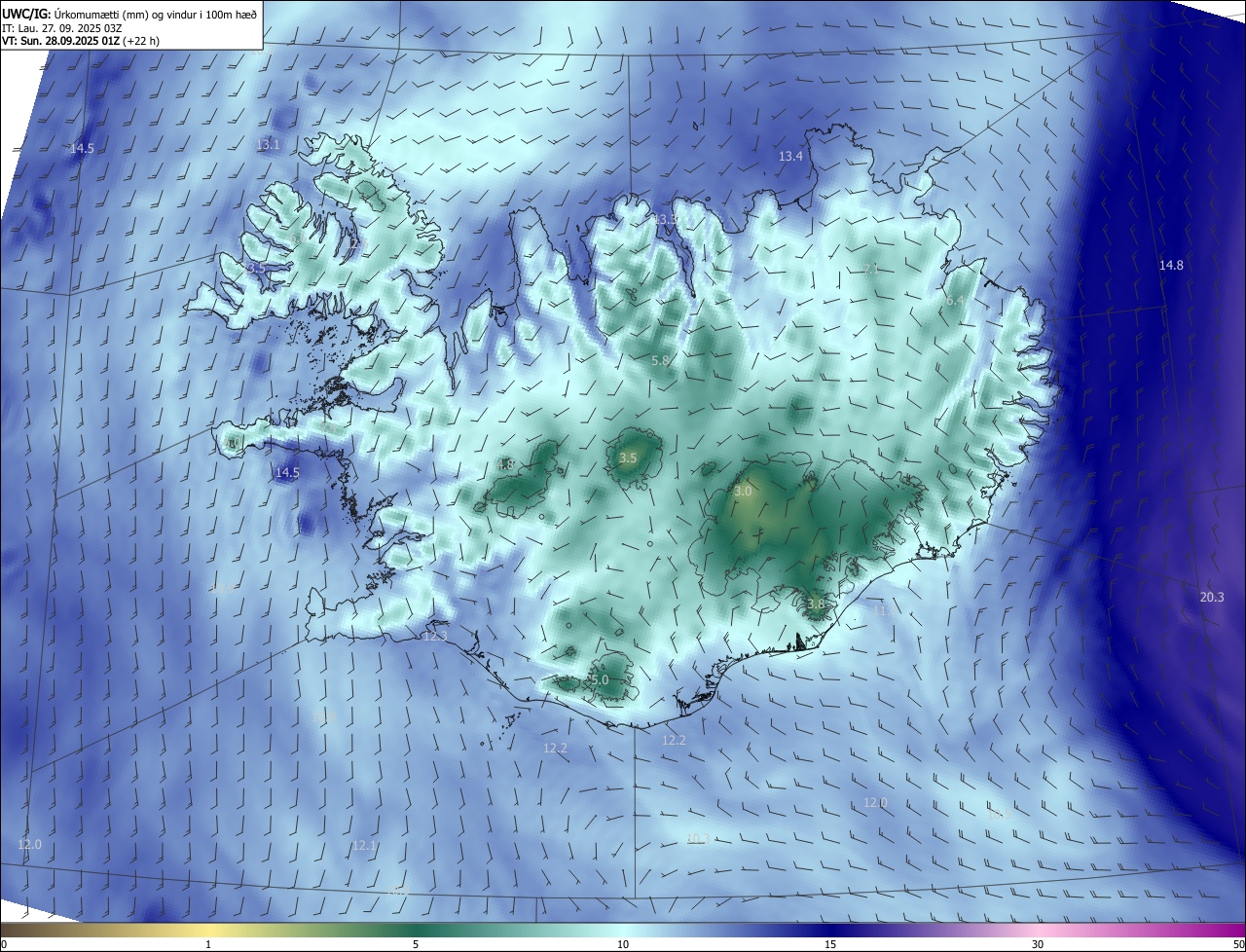
Task: Click the 10 tick on the color scale
Action: (623, 944)
